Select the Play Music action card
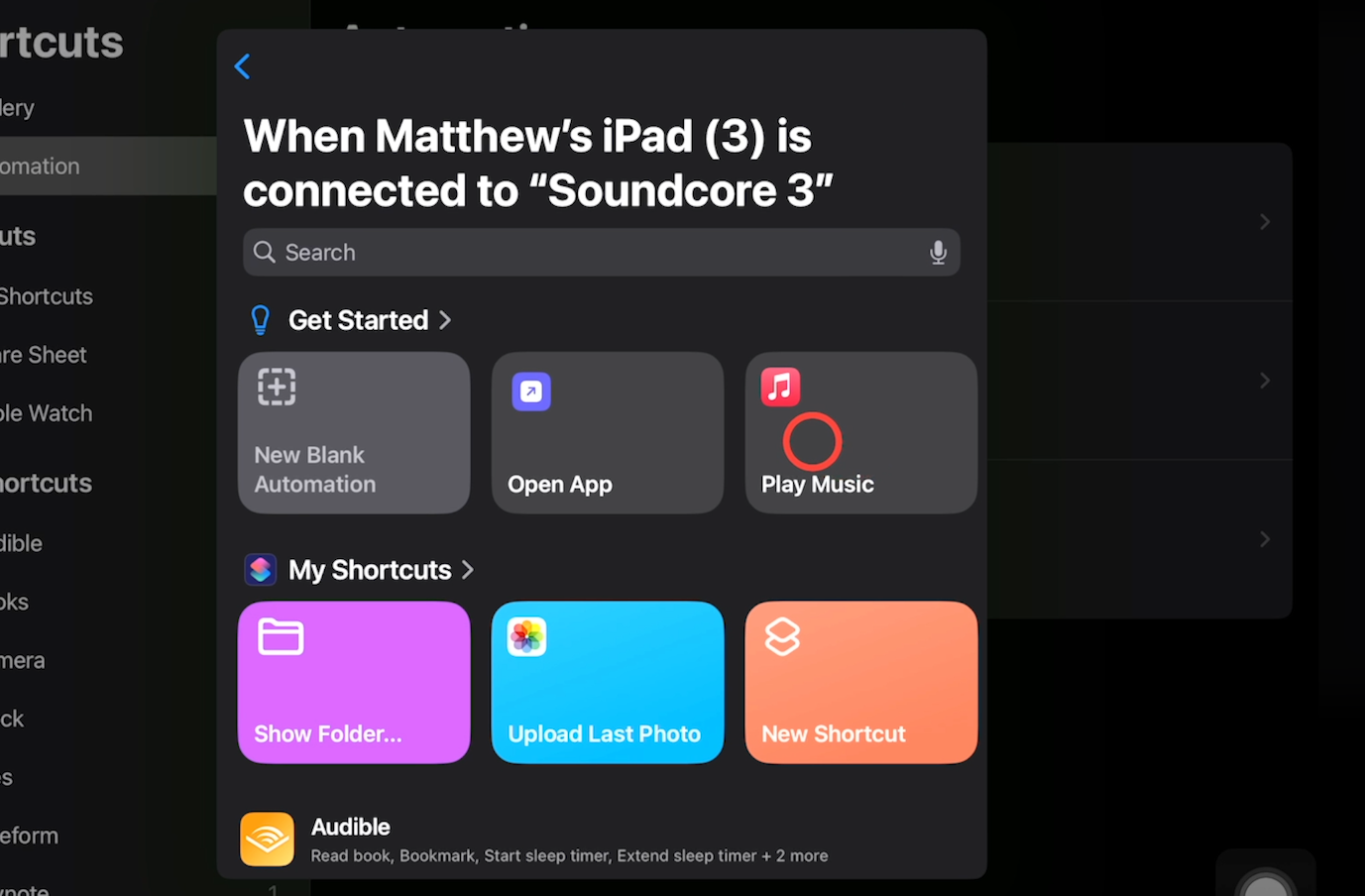This screenshot has width=1365, height=896. pyautogui.click(x=861, y=433)
